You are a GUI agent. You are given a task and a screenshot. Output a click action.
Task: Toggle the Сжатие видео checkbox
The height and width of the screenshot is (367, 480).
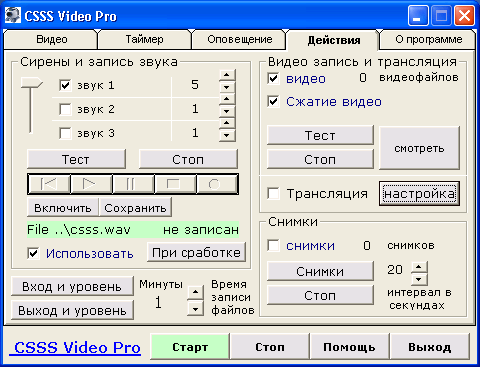tap(273, 101)
